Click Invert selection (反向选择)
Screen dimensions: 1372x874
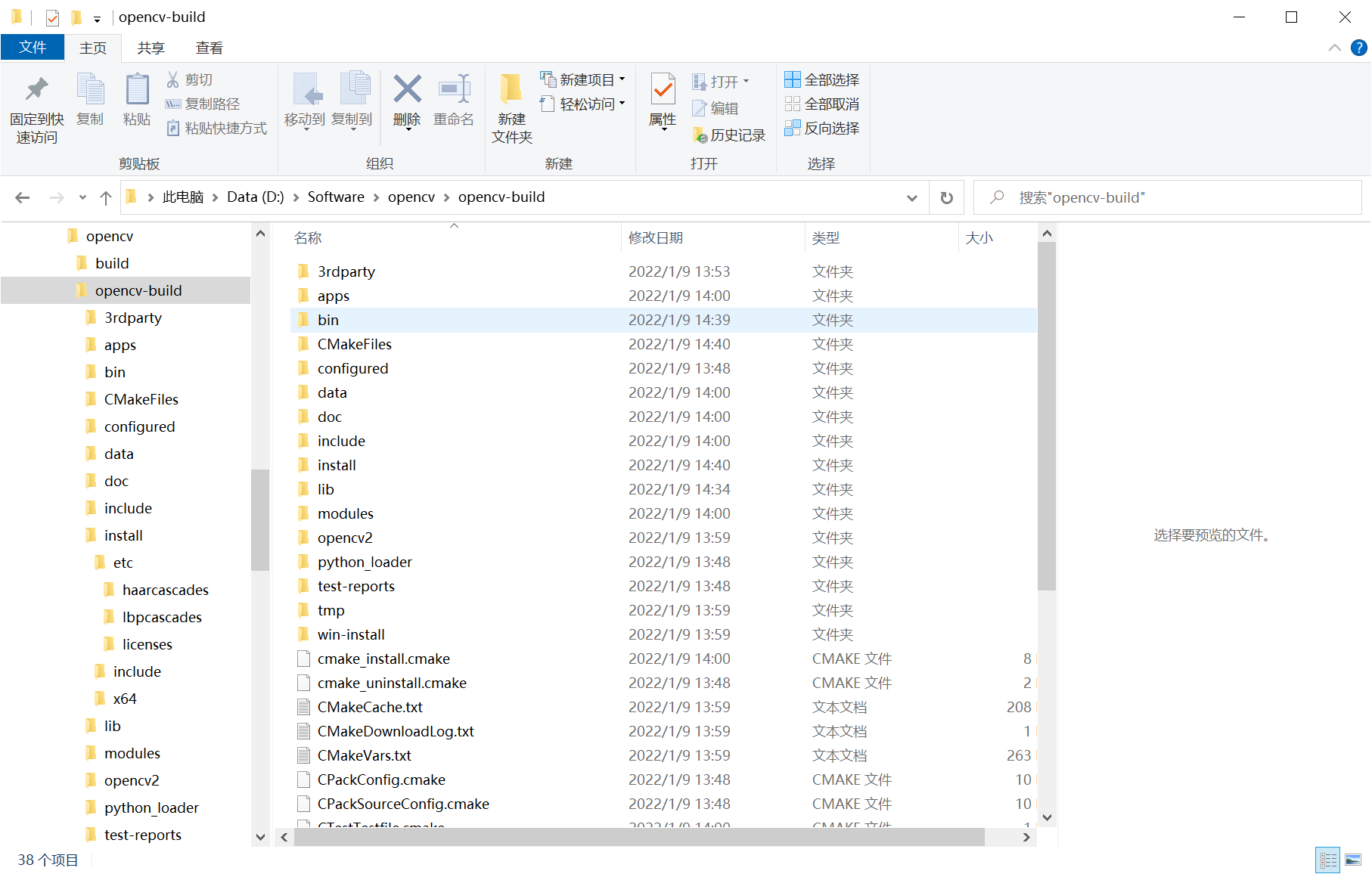(822, 128)
